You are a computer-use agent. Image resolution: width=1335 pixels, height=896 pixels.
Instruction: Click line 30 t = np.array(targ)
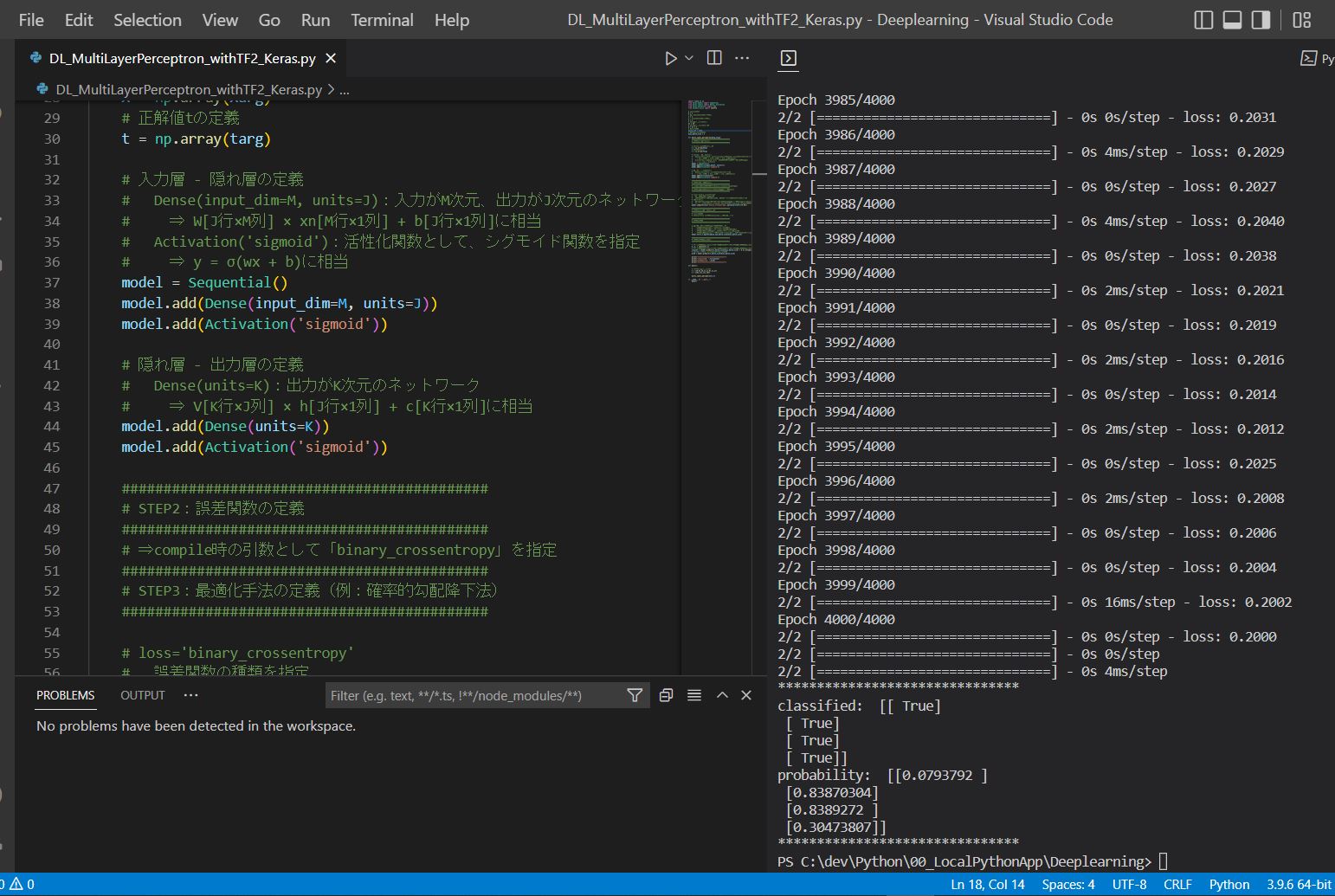[x=196, y=139]
